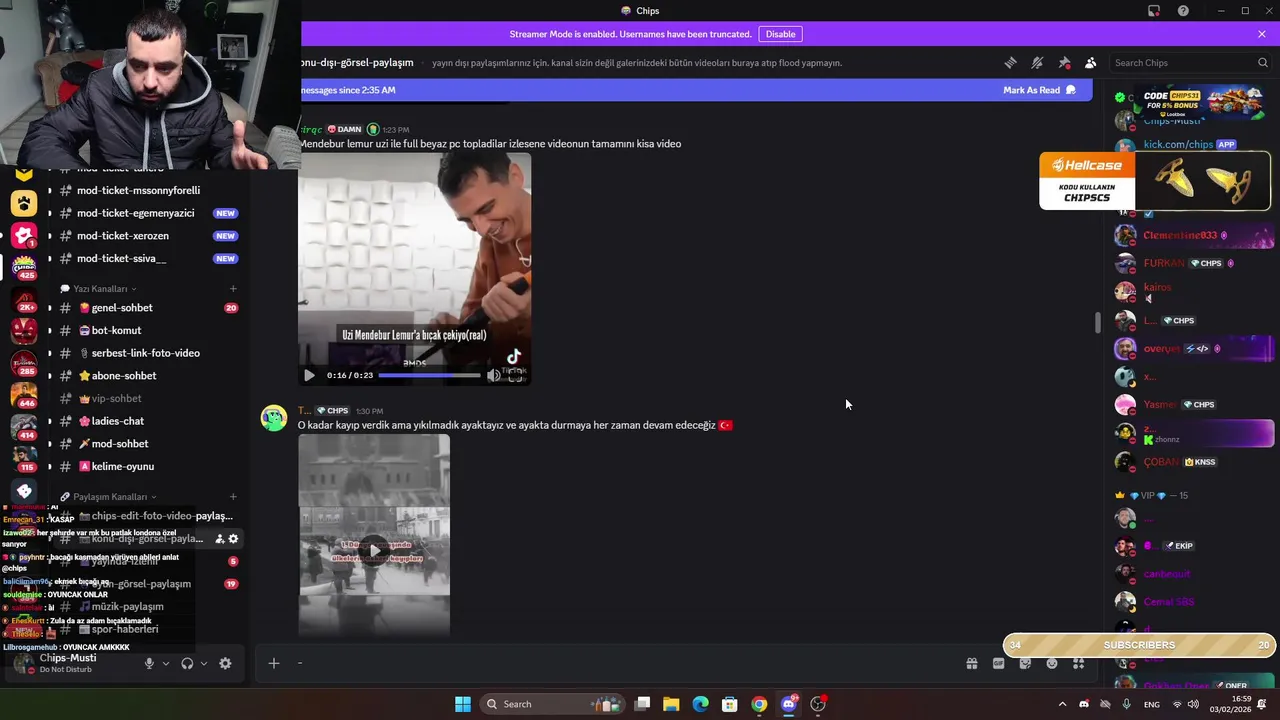Seek on the first video progress bar
This screenshot has height=720, width=1280.
[430, 375]
